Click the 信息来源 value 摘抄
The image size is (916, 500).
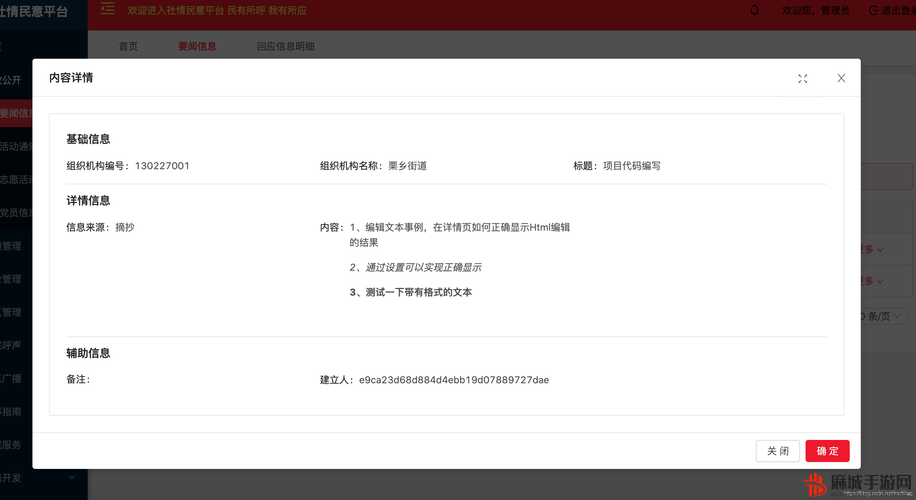(x=125, y=227)
